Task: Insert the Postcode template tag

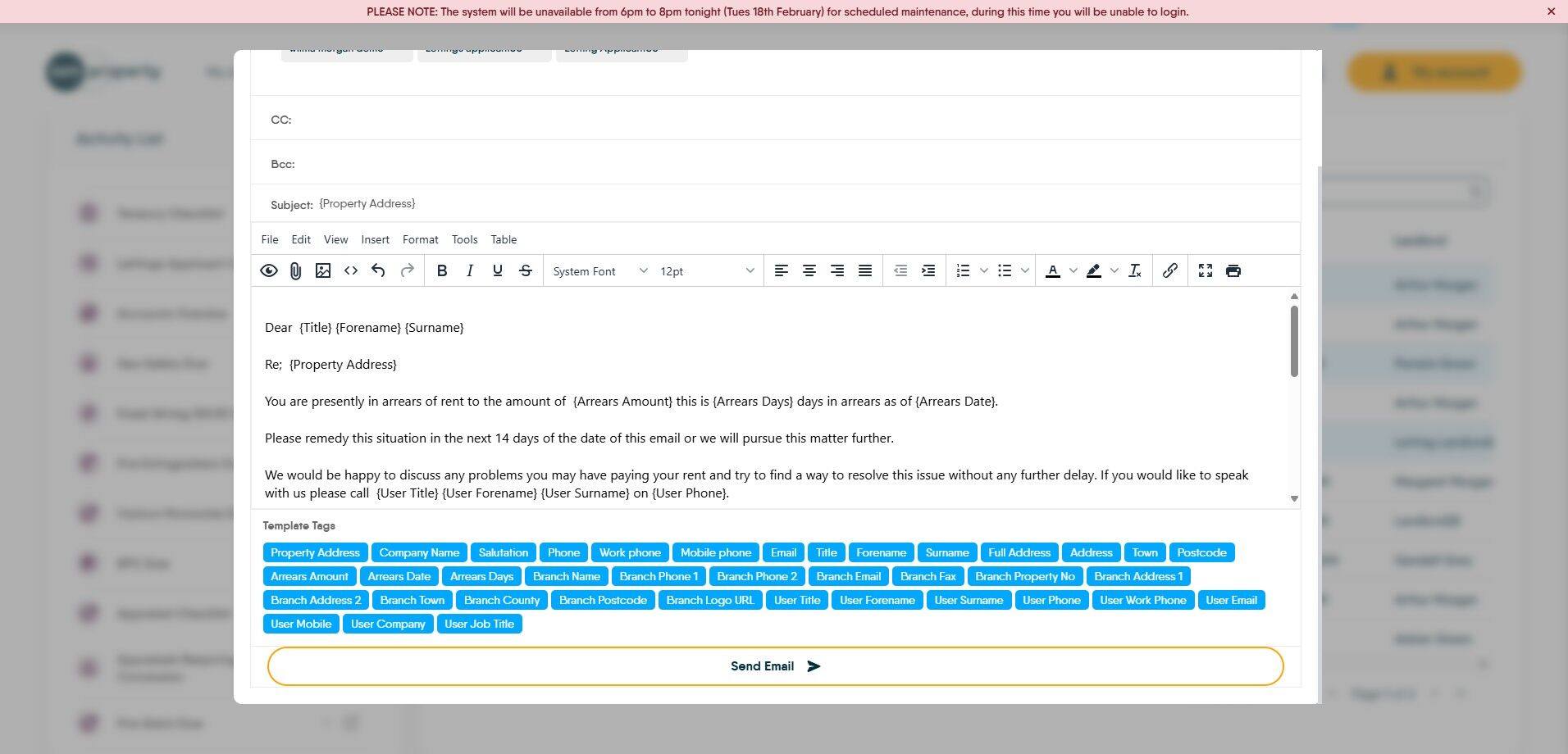Action: pyautogui.click(x=1202, y=553)
